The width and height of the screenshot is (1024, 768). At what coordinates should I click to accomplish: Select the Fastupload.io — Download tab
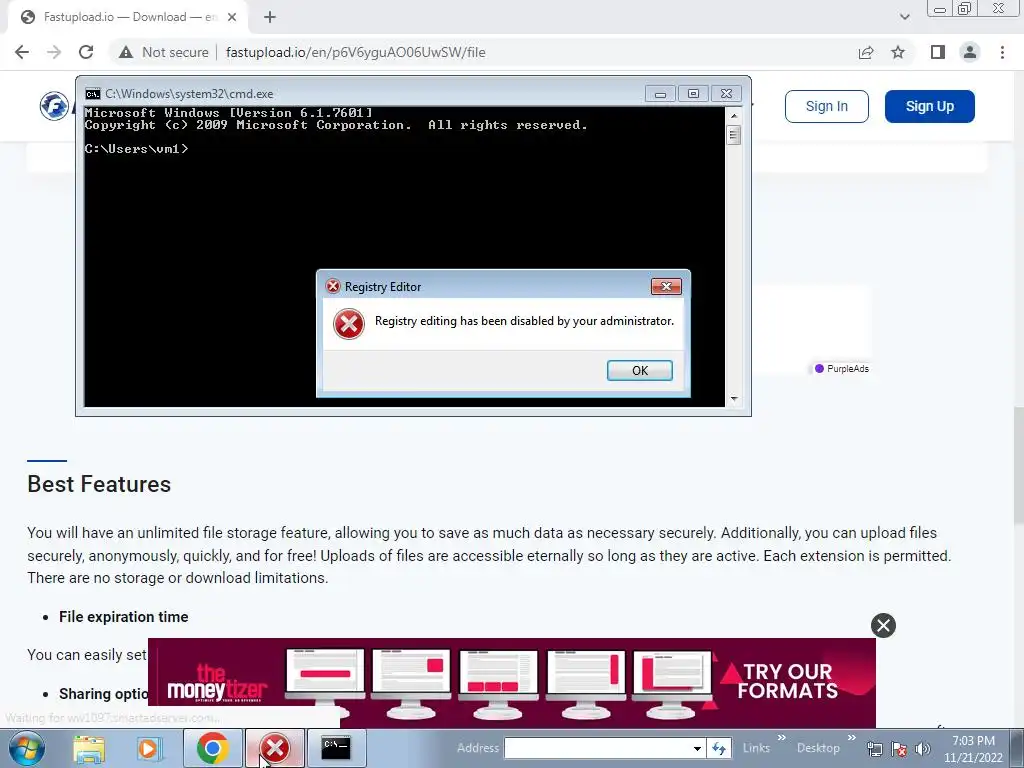127,17
